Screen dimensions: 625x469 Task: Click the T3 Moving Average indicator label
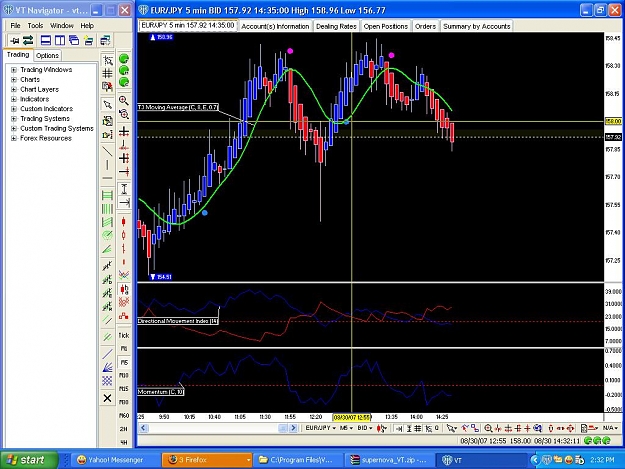(178, 107)
